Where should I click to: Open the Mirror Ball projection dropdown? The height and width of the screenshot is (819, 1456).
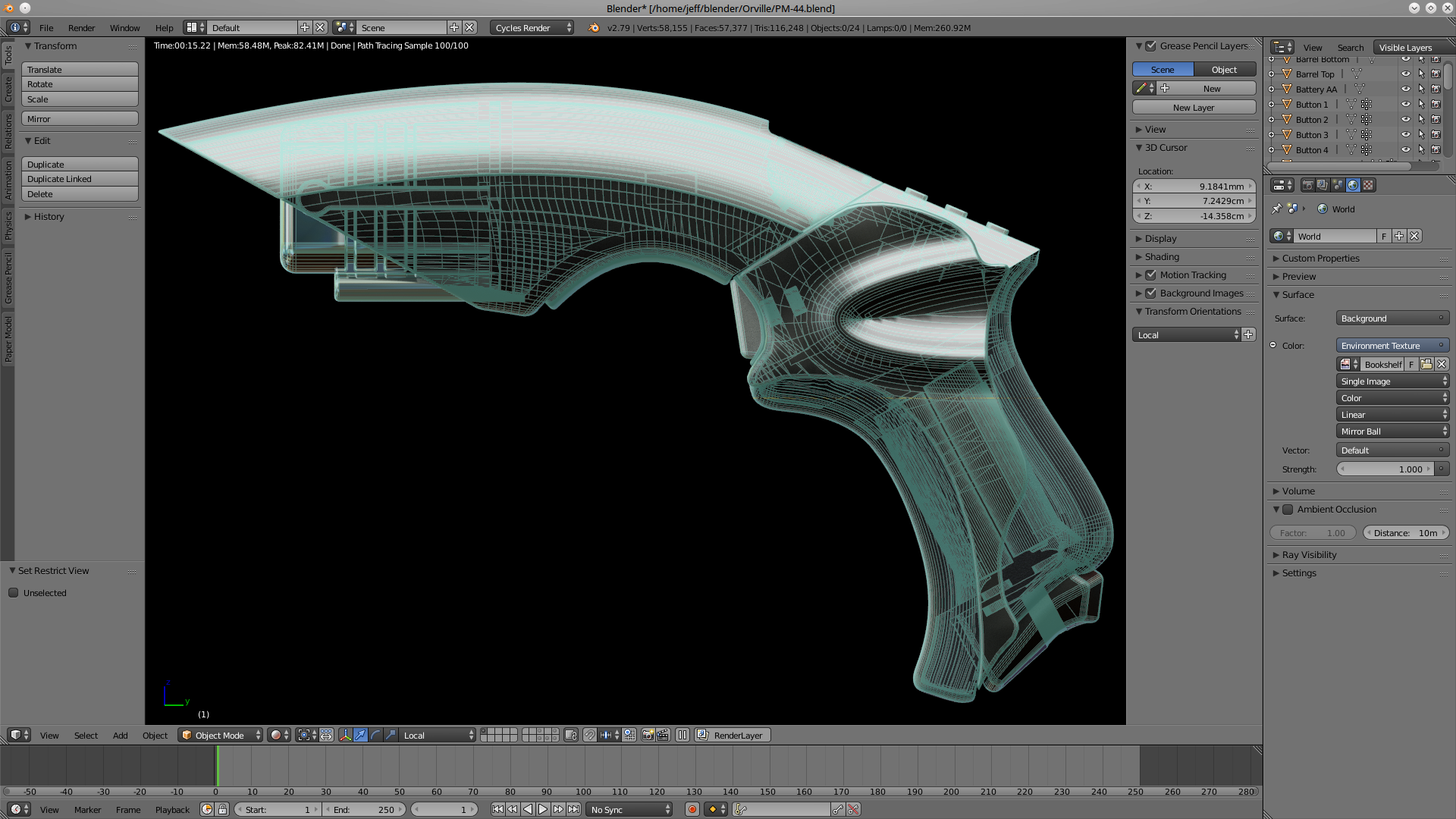click(1392, 431)
